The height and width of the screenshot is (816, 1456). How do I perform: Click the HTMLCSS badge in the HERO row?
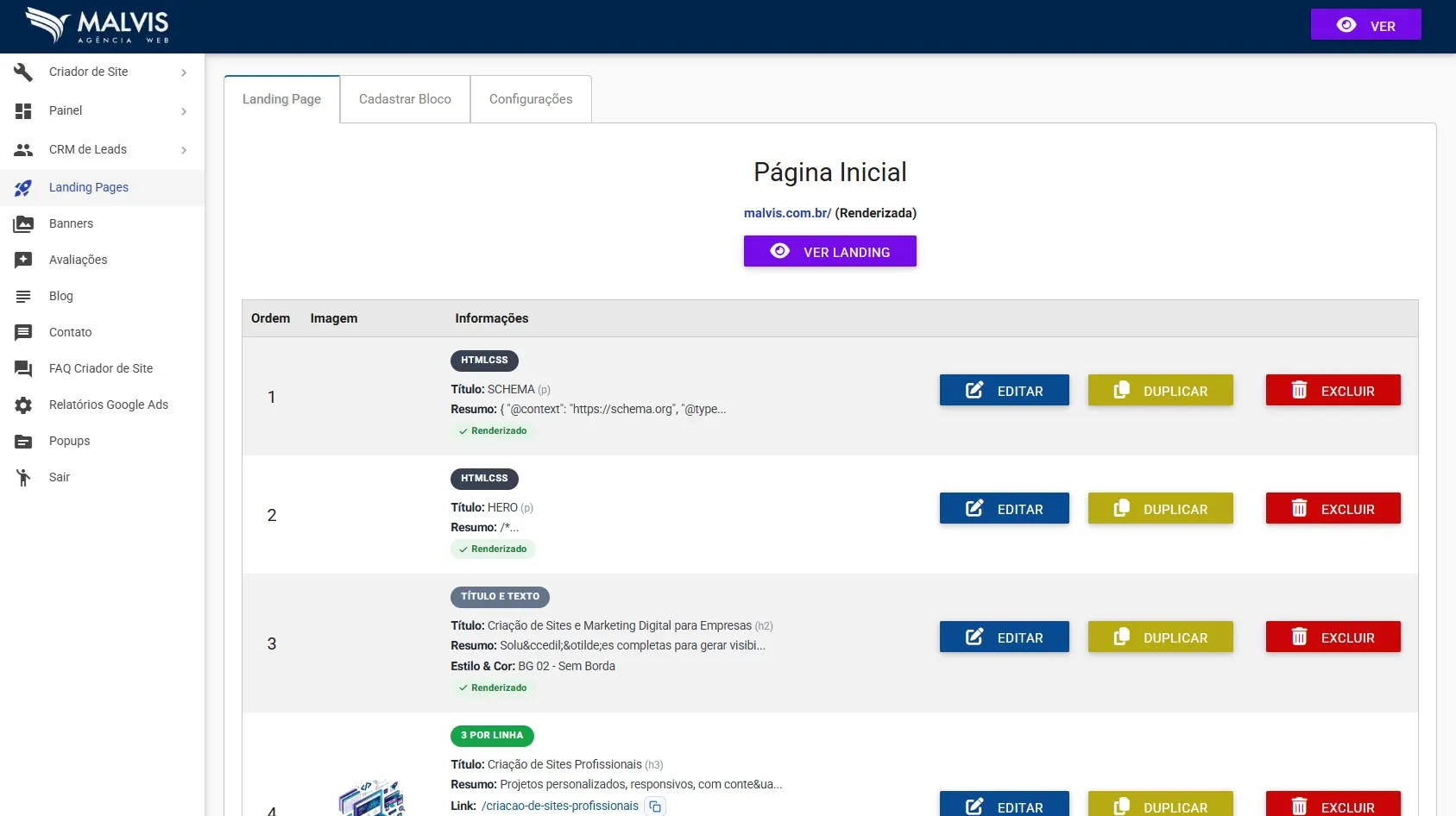point(484,479)
